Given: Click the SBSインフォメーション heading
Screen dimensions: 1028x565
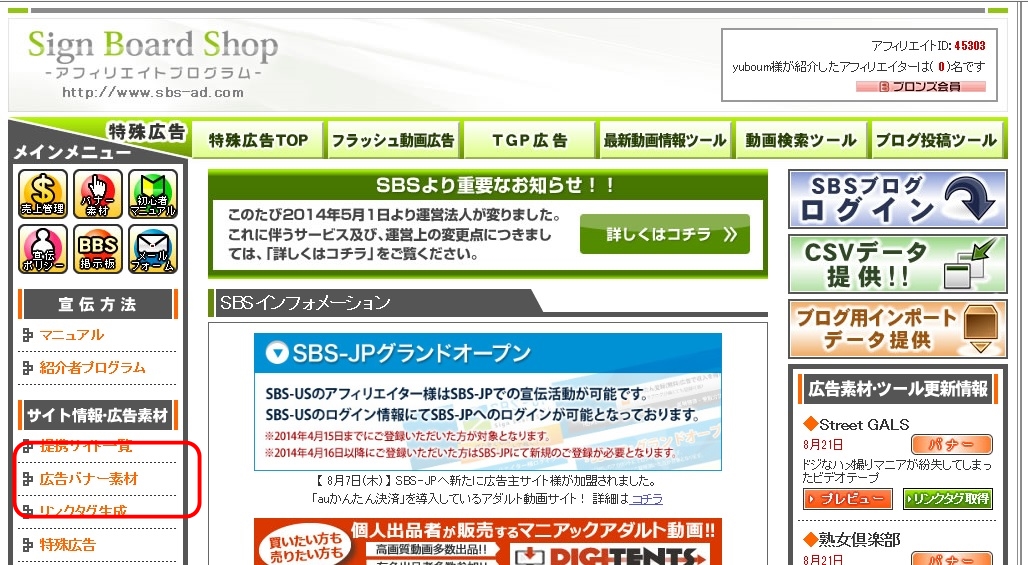Looking at the screenshot, I should [305, 303].
